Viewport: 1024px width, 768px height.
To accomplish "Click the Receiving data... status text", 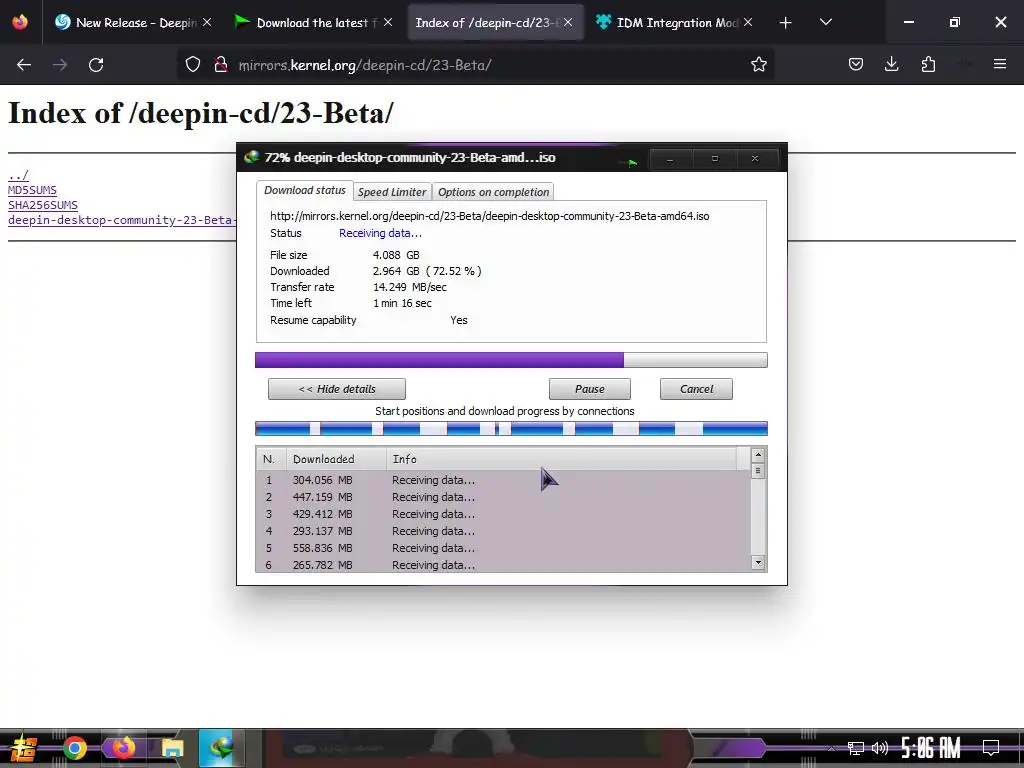I will [x=380, y=233].
